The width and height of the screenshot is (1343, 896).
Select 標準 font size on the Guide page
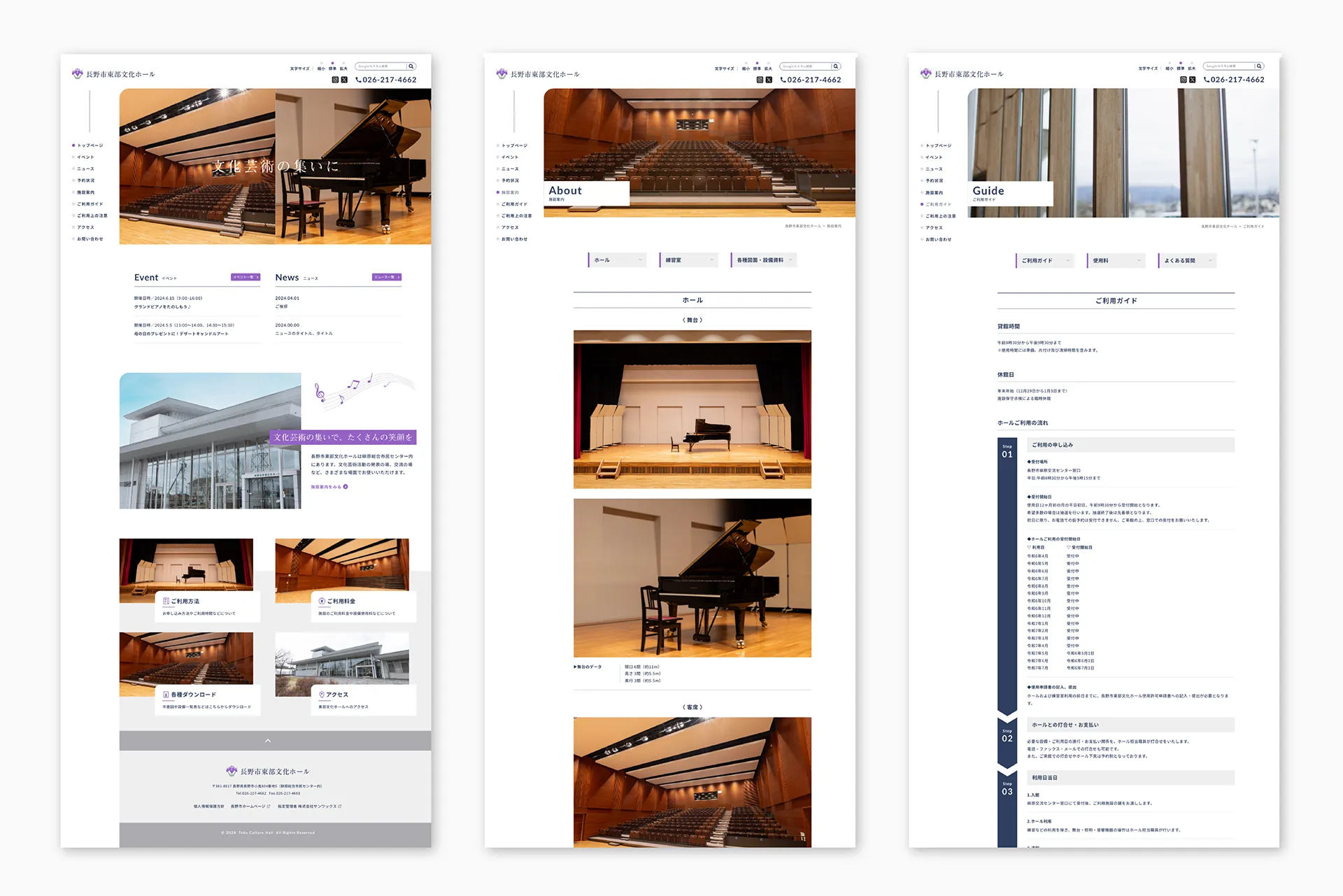[1181, 69]
